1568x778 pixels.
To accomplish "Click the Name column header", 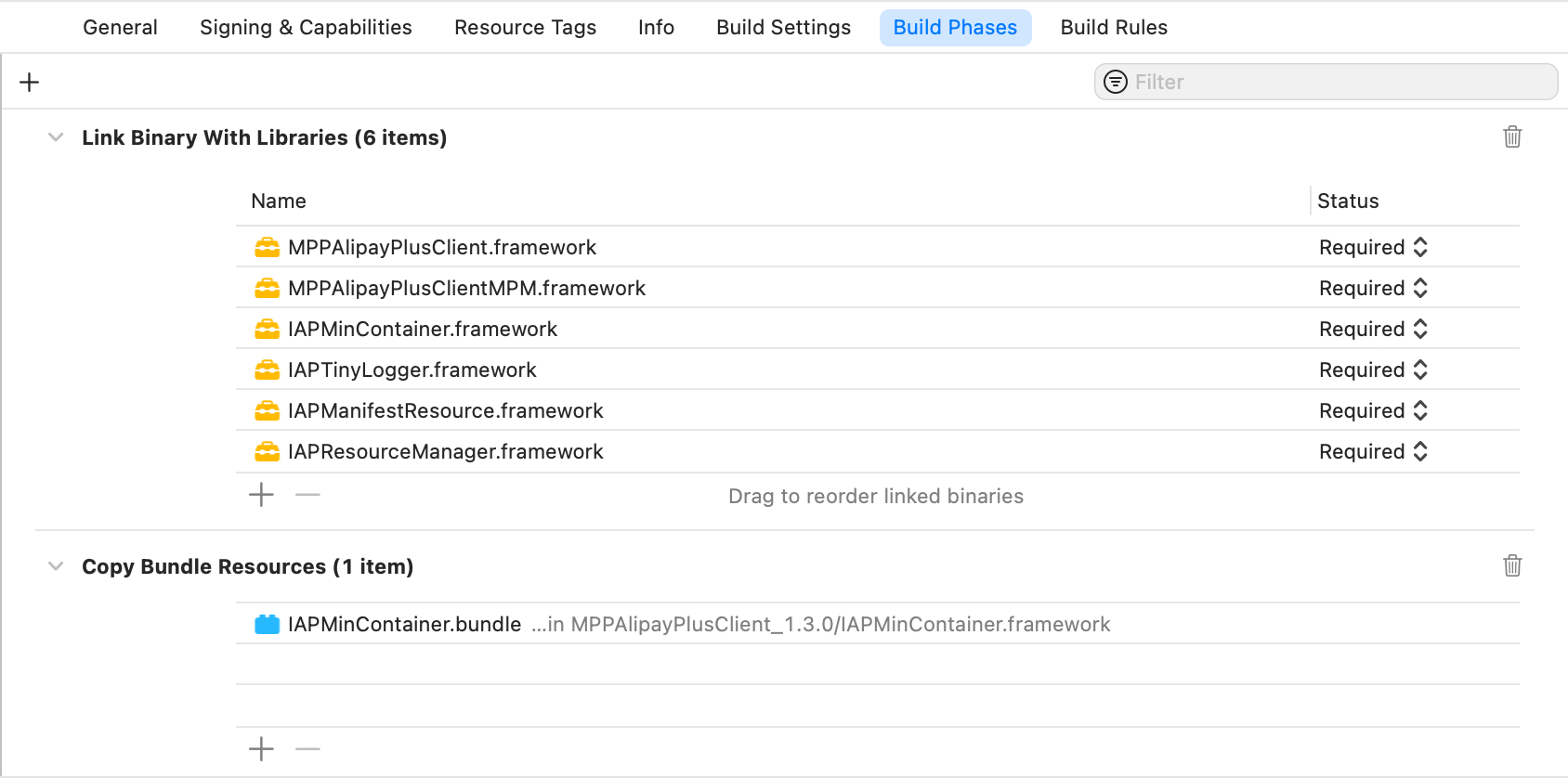I will (279, 201).
